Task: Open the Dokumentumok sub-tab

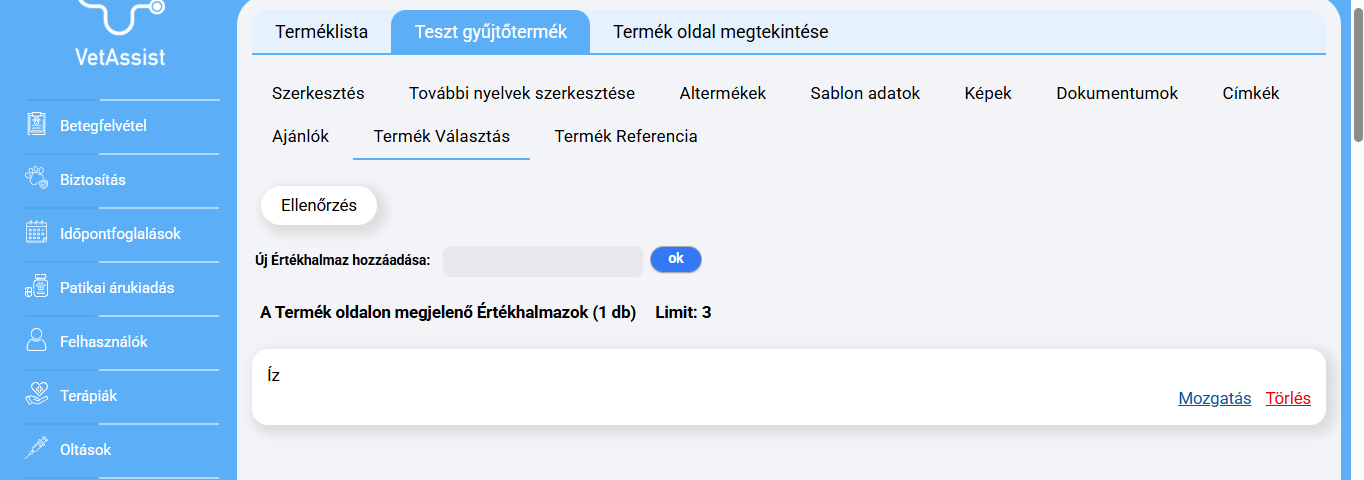Action: click(x=1117, y=94)
